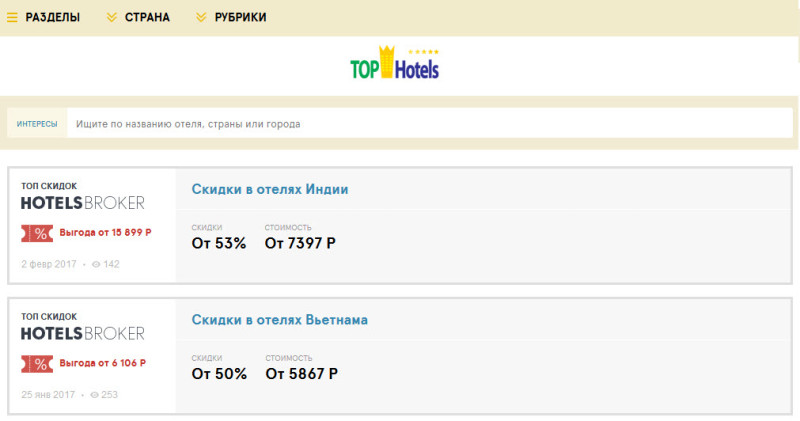
Task: Click the eye views icon showing 142
Action: 96,264
